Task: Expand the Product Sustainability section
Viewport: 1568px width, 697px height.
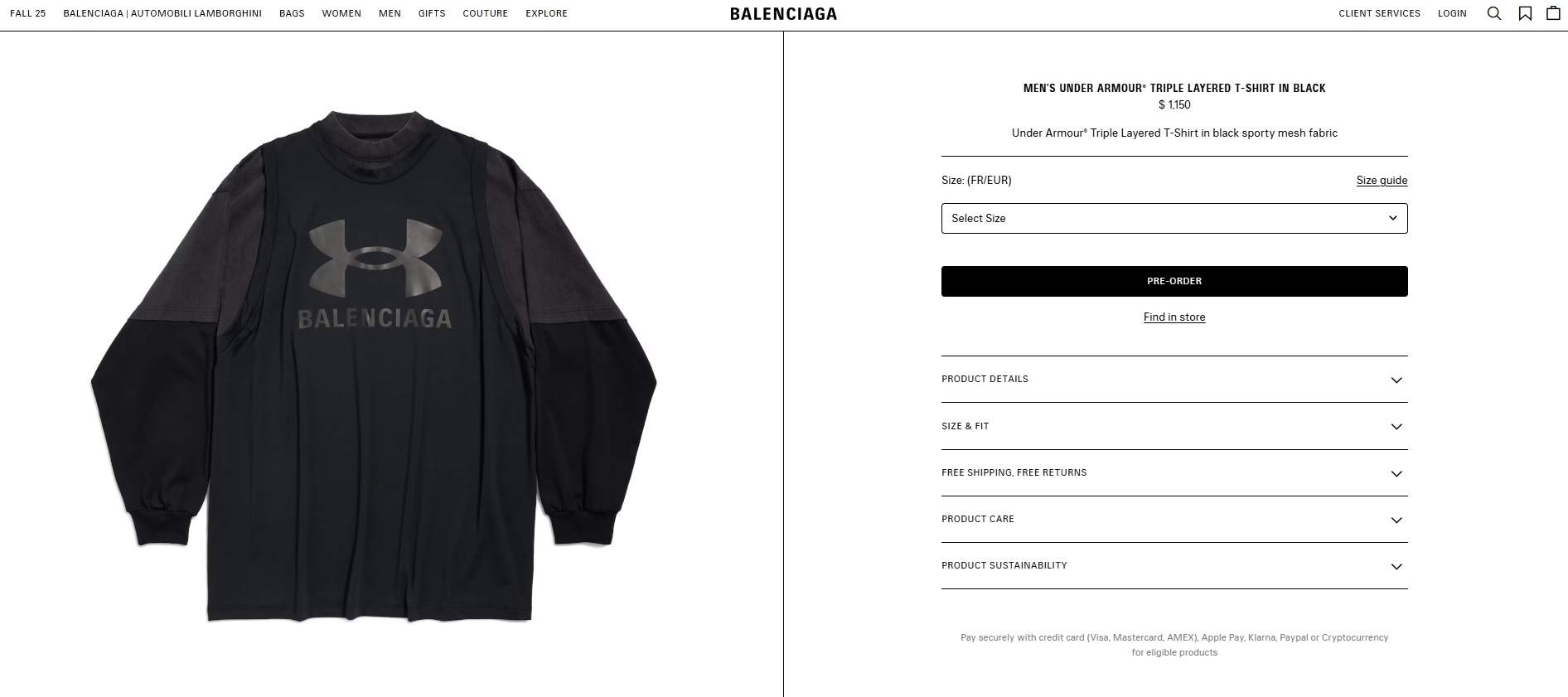Action: 1174,566
